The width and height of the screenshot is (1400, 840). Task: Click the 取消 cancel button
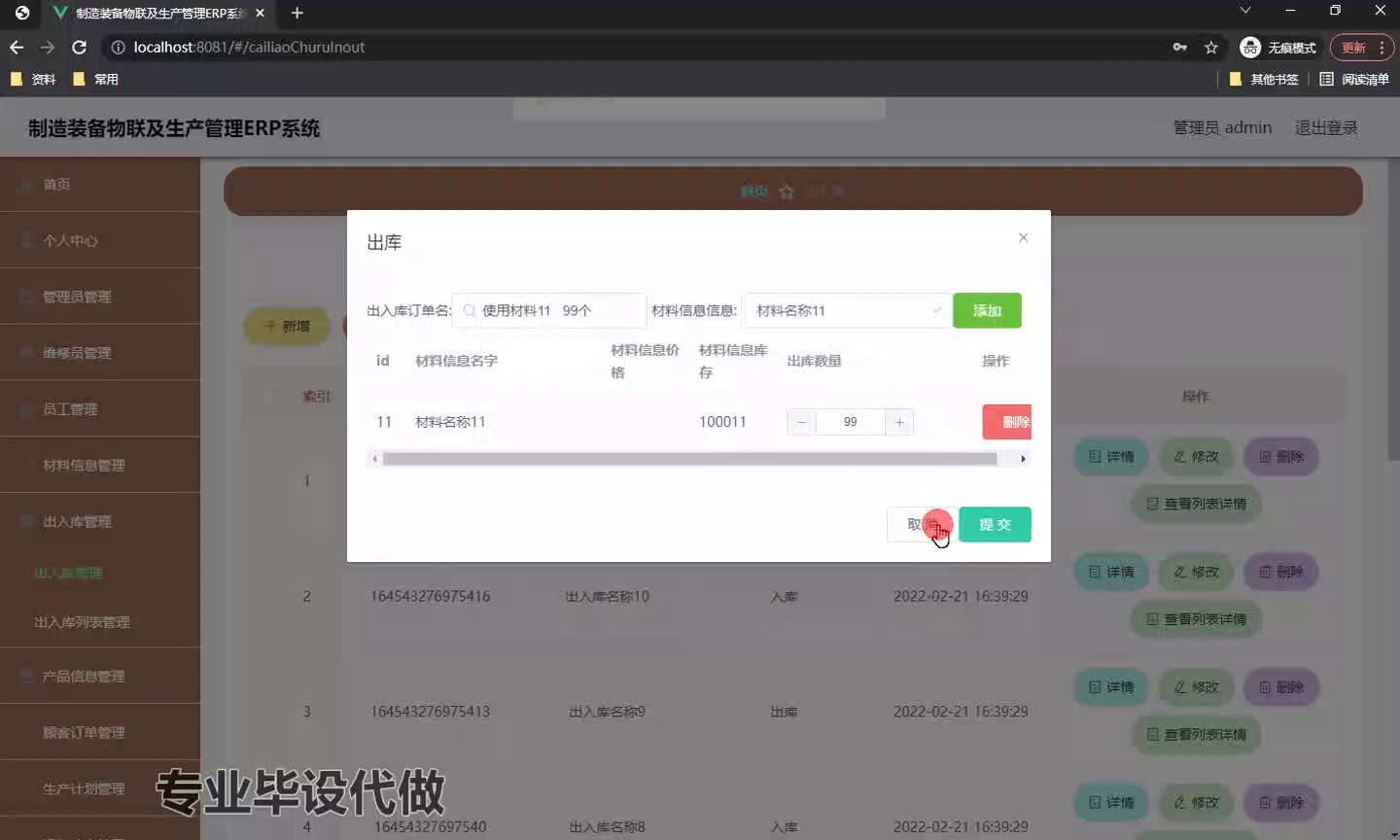pos(921,525)
